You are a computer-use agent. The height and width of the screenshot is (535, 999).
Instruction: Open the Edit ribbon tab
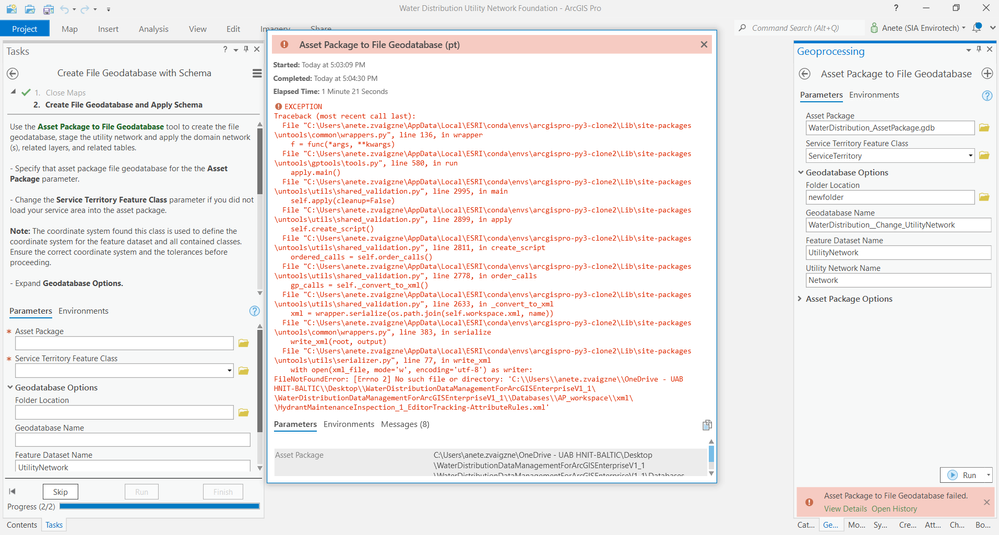(x=233, y=29)
